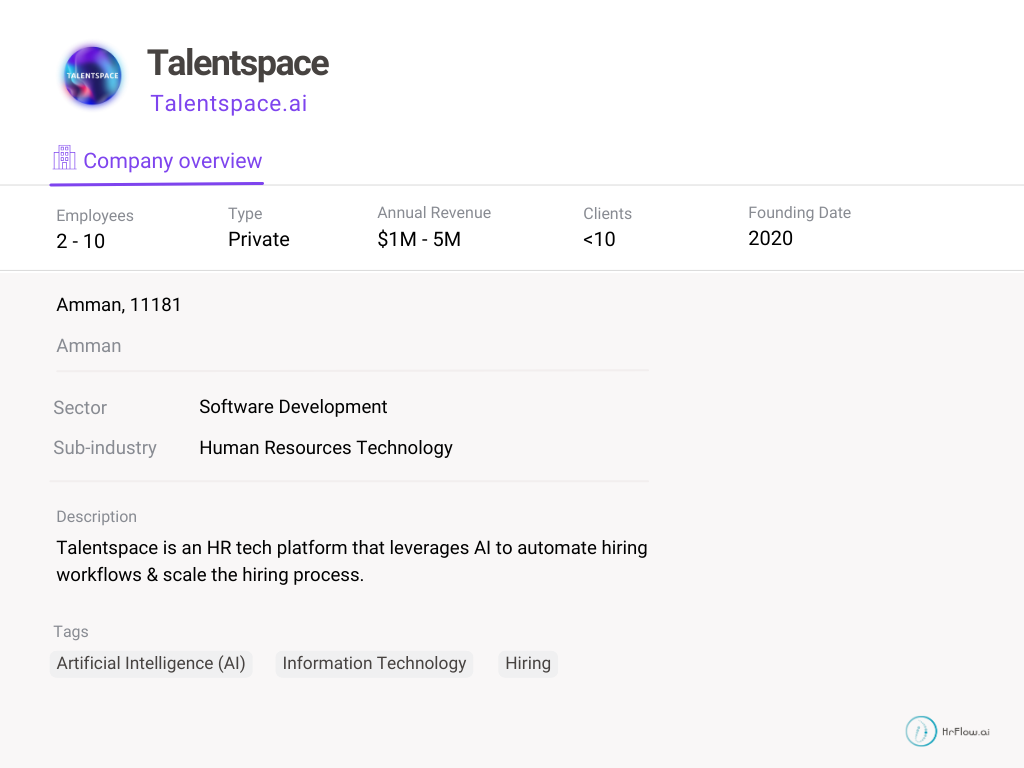Click sub-industry Human Resources Technology
Viewport: 1024px width, 768px height.
click(326, 448)
